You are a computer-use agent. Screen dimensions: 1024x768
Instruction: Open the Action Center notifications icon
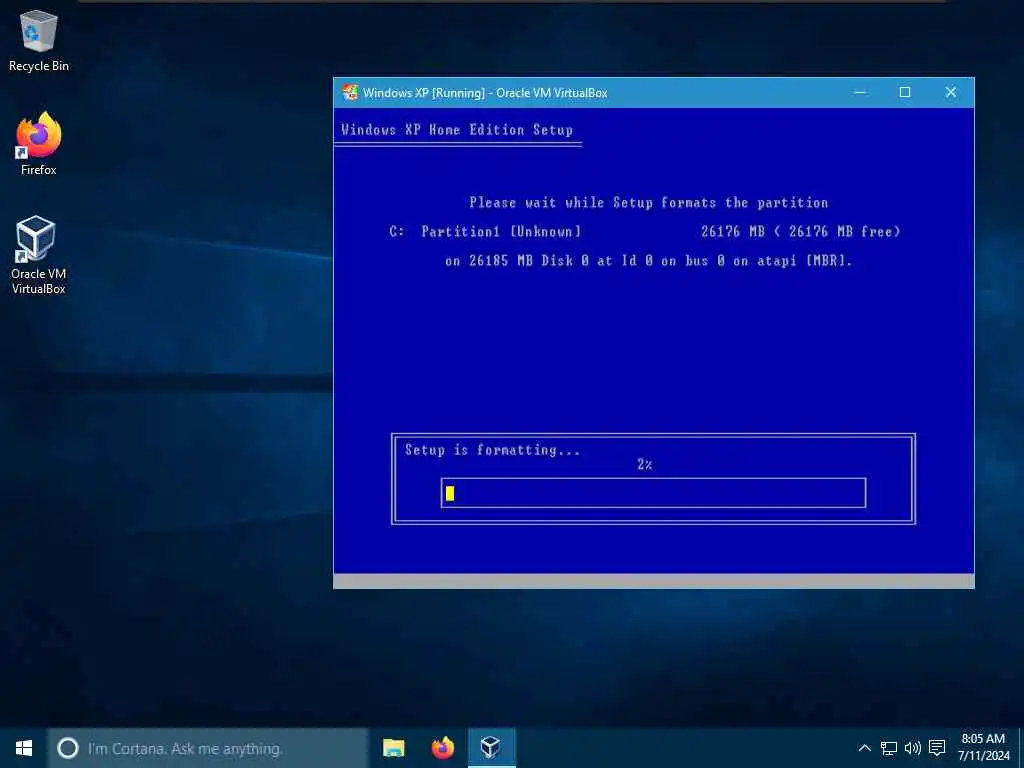pos(937,748)
